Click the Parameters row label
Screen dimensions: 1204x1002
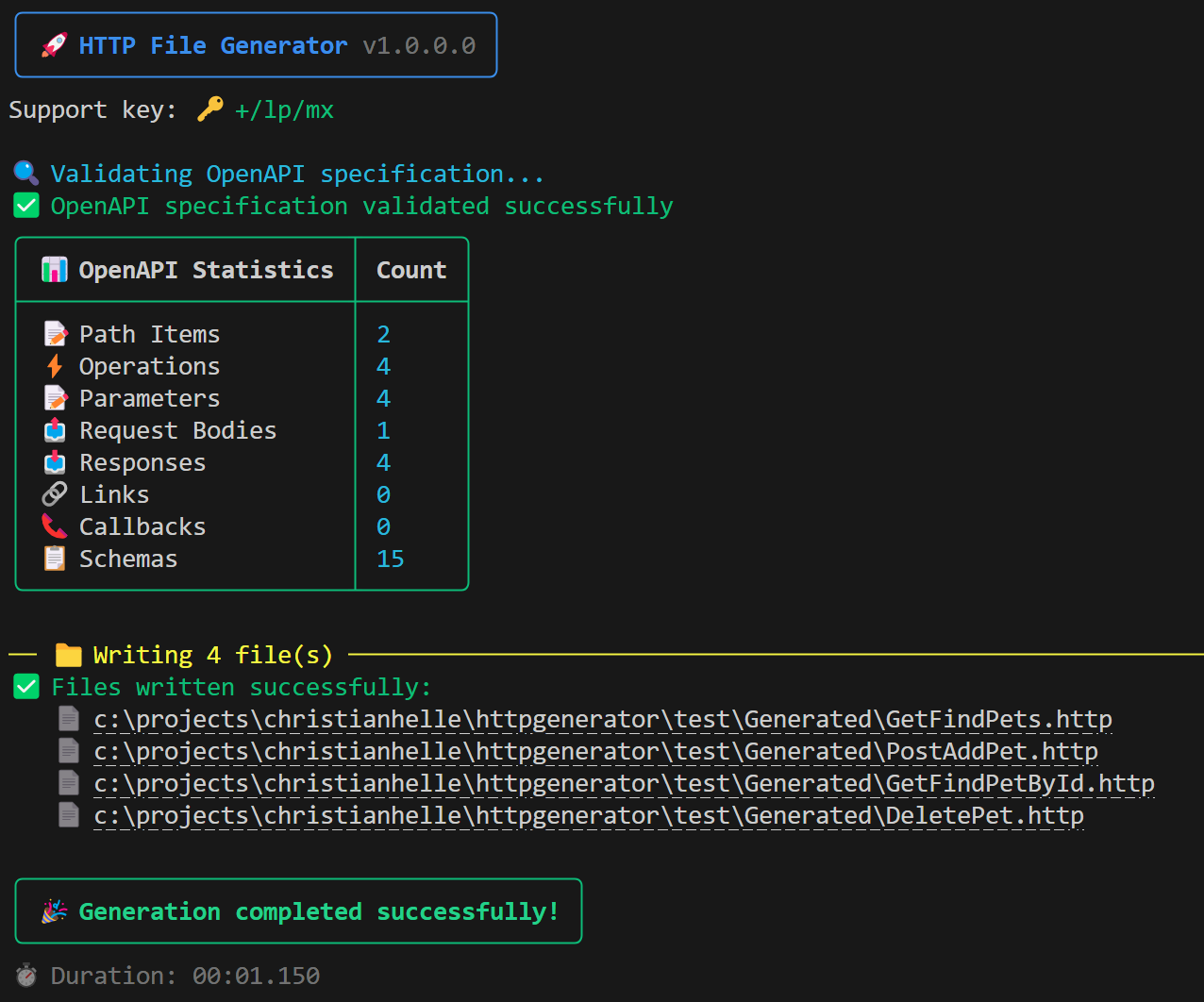[x=149, y=398]
